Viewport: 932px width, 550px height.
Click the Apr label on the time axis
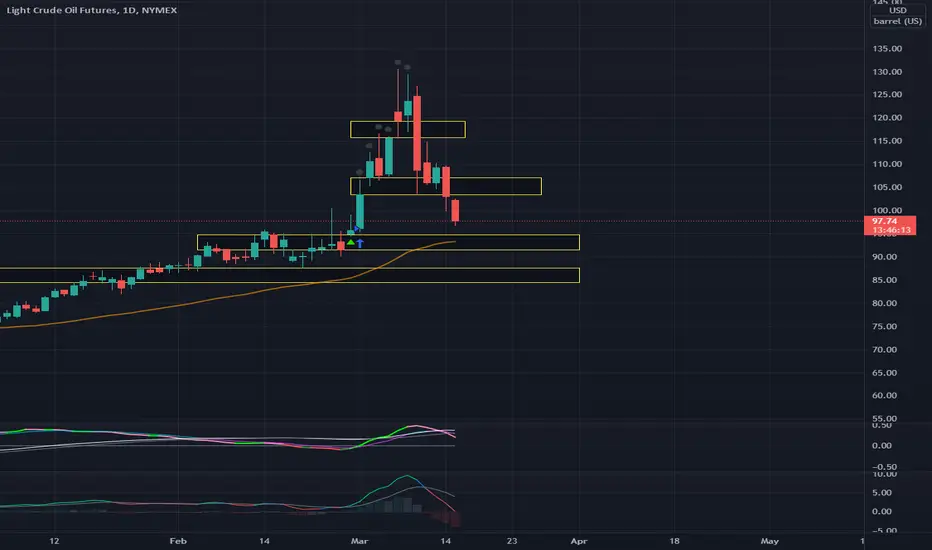[x=579, y=541]
